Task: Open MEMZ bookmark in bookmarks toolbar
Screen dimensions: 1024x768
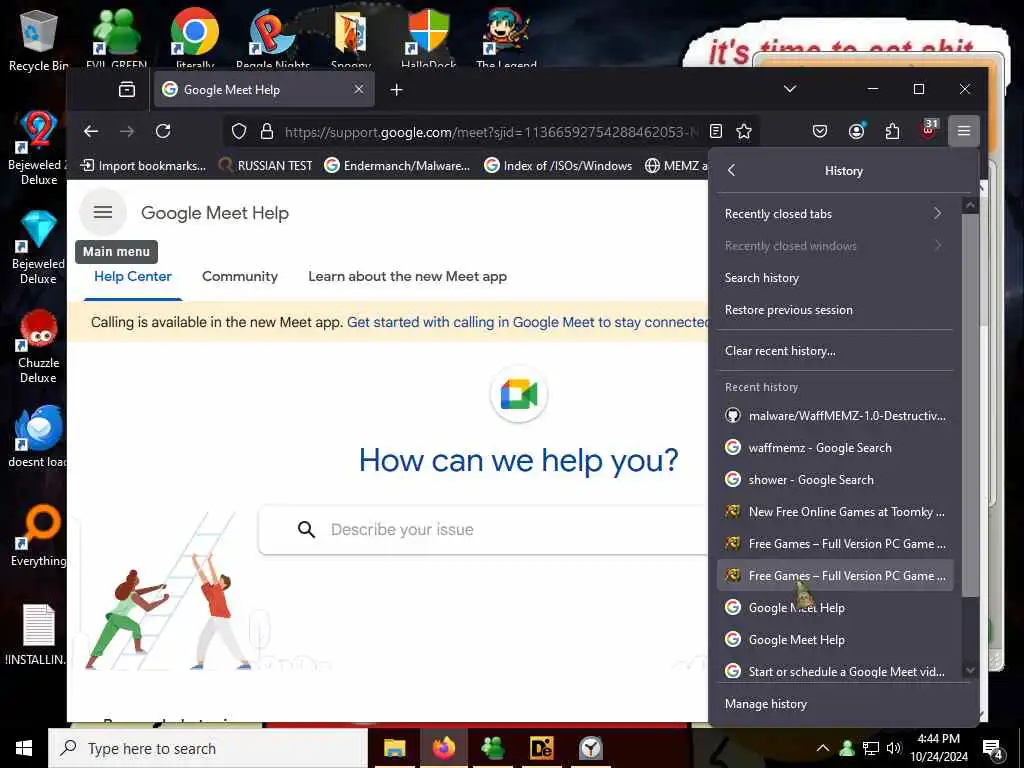Action: click(x=676, y=165)
